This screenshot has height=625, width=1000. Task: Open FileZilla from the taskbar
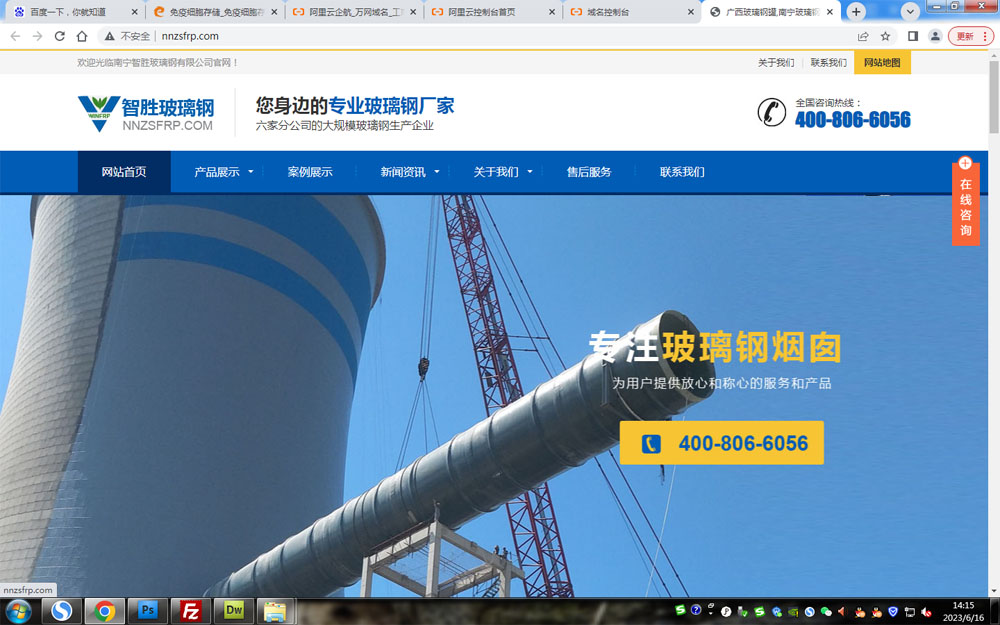(x=190, y=610)
